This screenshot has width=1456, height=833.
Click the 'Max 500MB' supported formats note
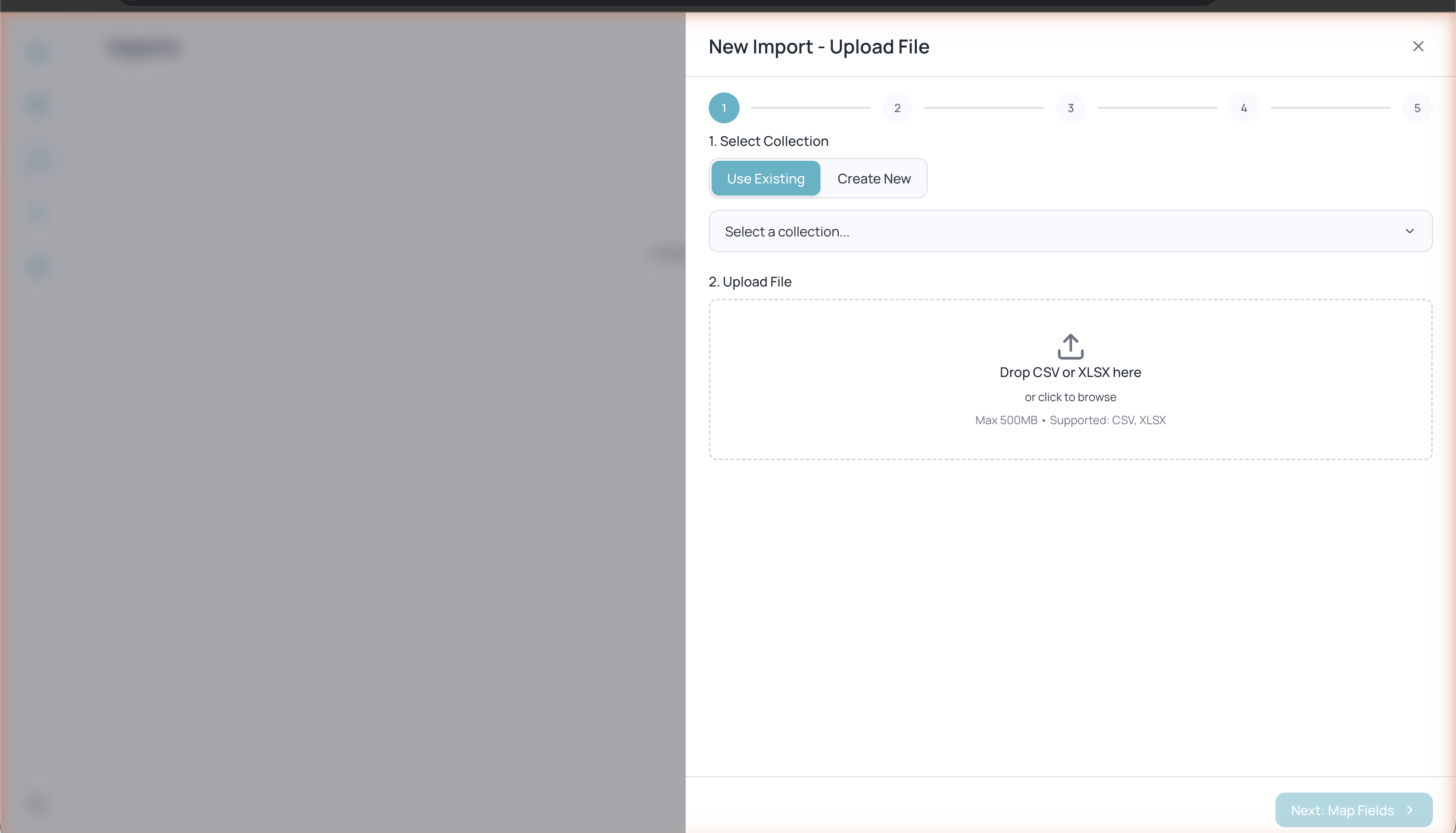coord(1070,420)
